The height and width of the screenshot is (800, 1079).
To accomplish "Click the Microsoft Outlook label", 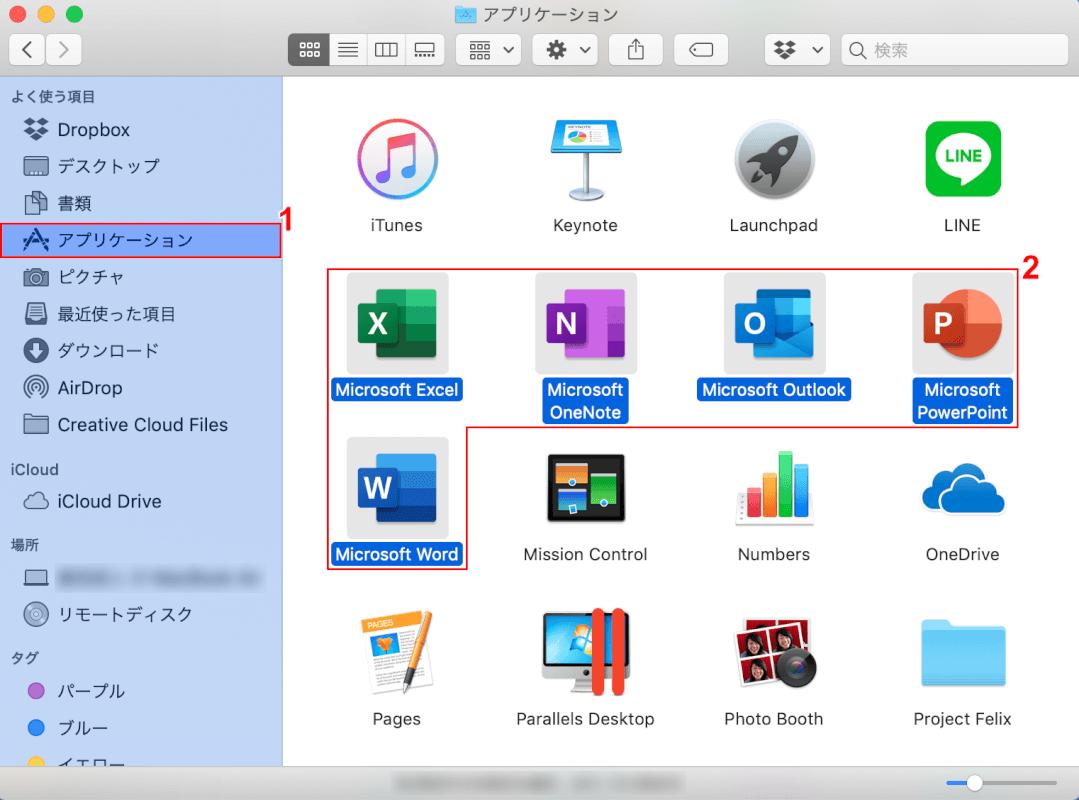I will click(774, 389).
